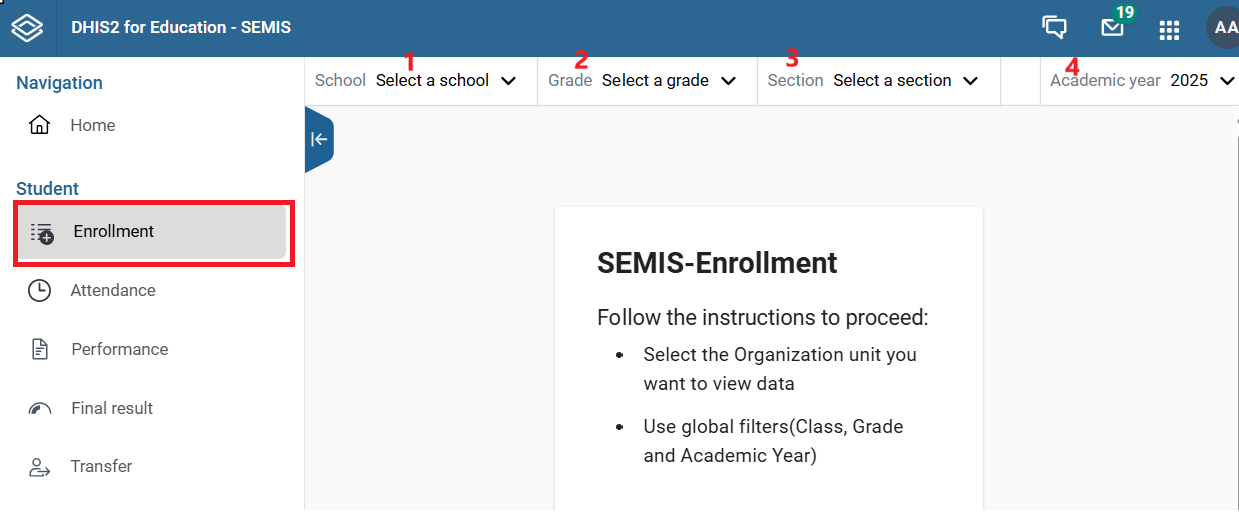Open the messages mail icon
Image resolution: width=1239 pixels, height=518 pixels.
(1112, 28)
